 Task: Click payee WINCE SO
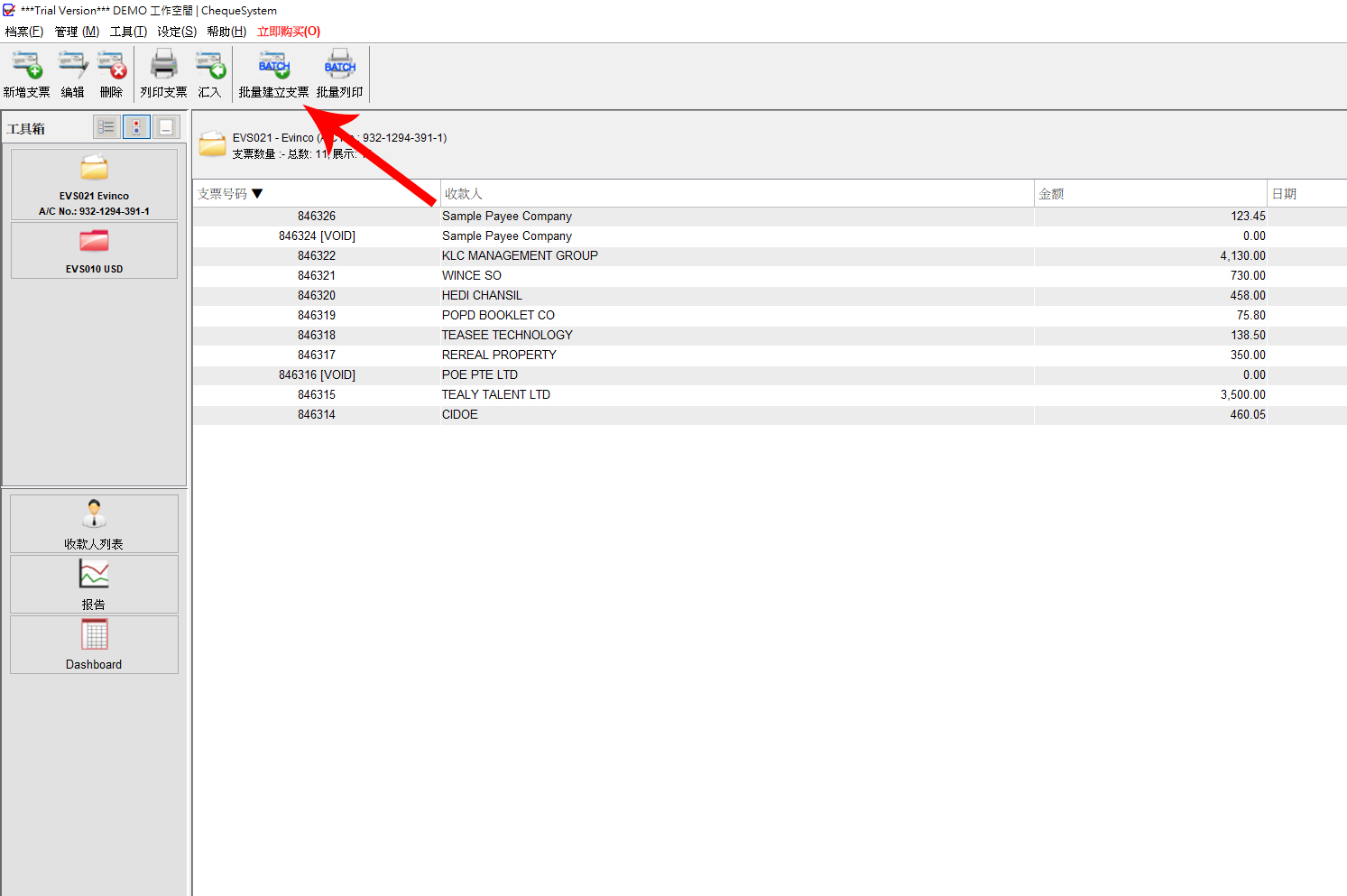point(471,276)
